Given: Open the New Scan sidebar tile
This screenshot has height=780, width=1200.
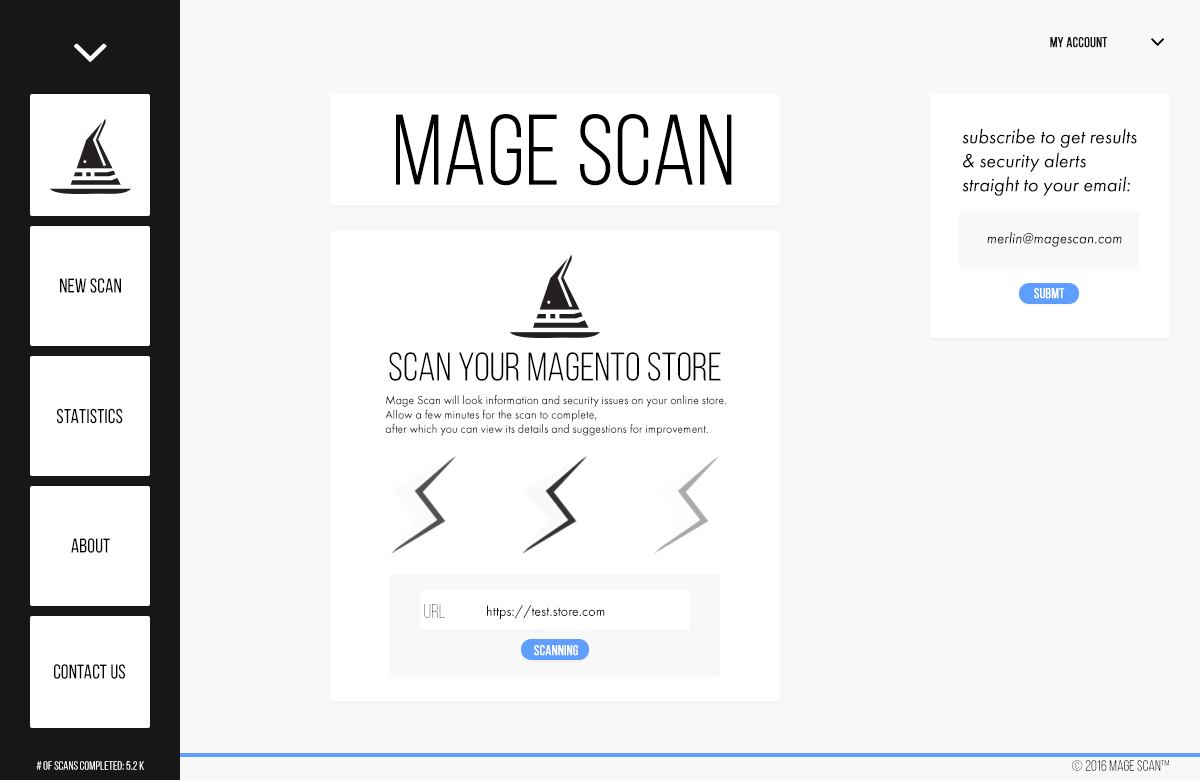Looking at the screenshot, I should click(x=90, y=286).
